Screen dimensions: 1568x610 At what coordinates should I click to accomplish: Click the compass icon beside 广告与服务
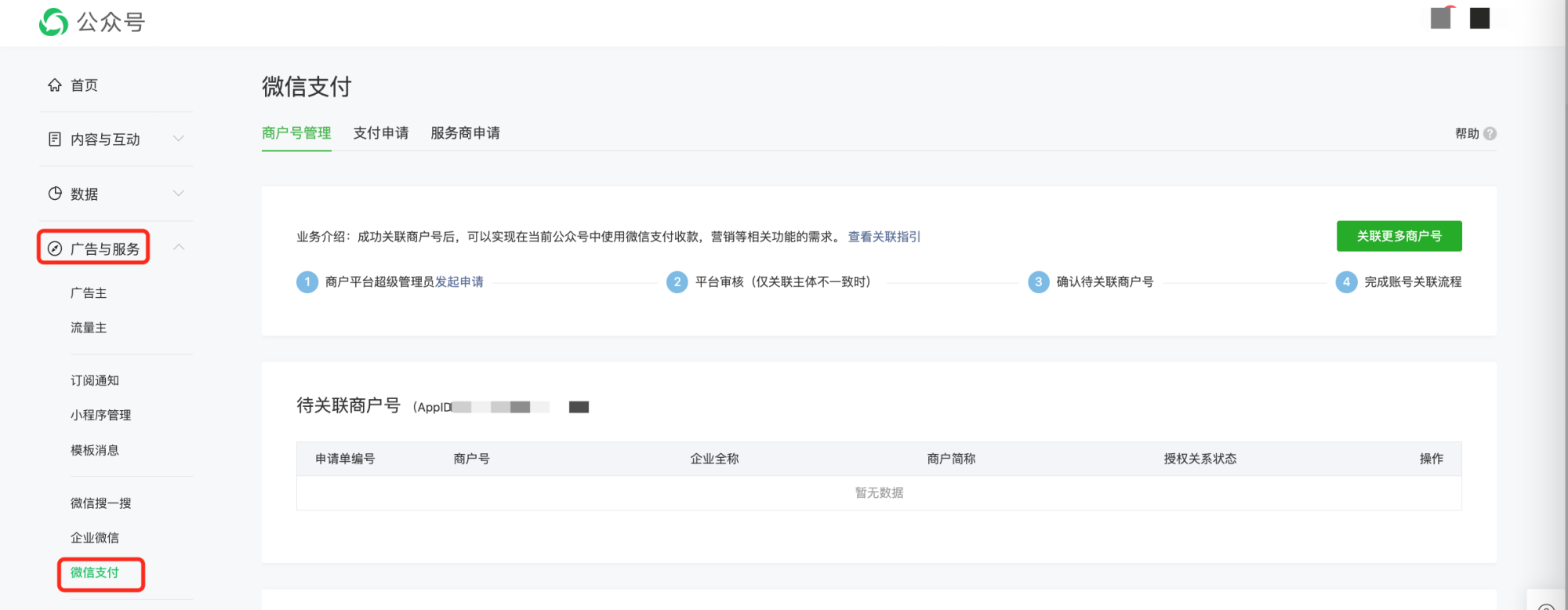pos(55,249)
